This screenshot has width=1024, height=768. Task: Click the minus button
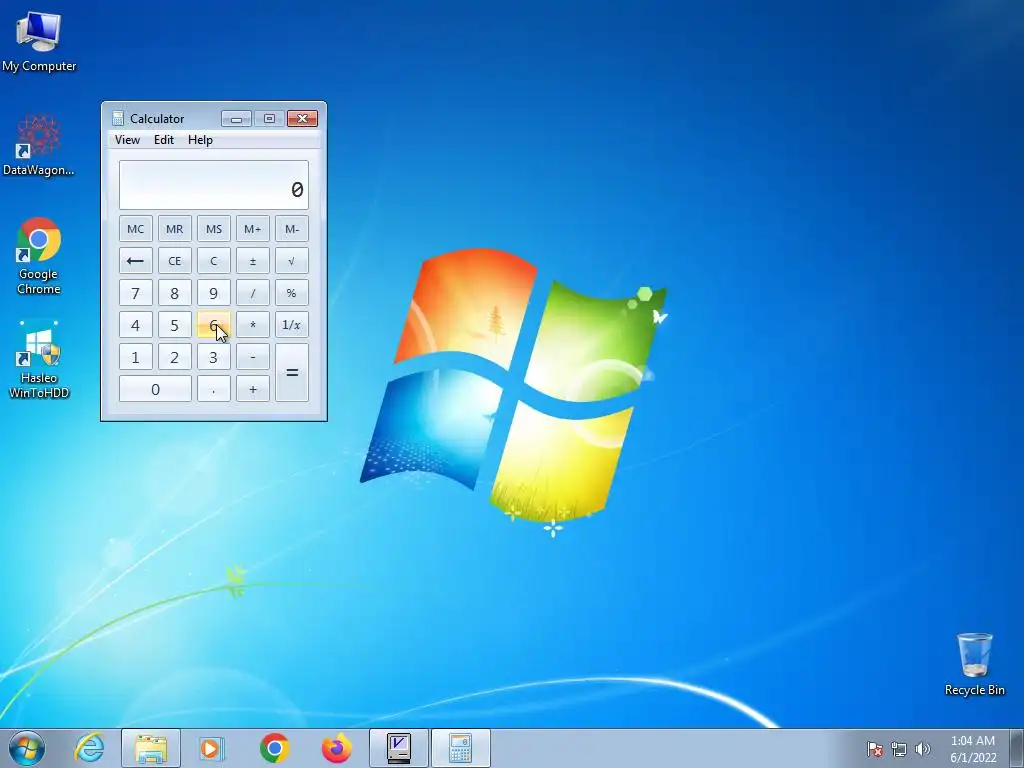pos(253,357)
